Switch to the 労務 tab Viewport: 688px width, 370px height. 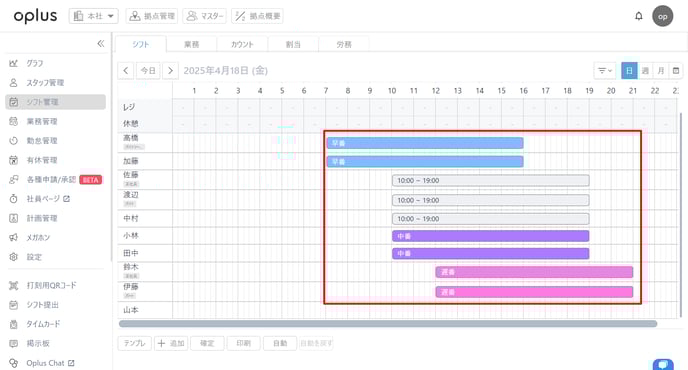(x=344, y=44)
